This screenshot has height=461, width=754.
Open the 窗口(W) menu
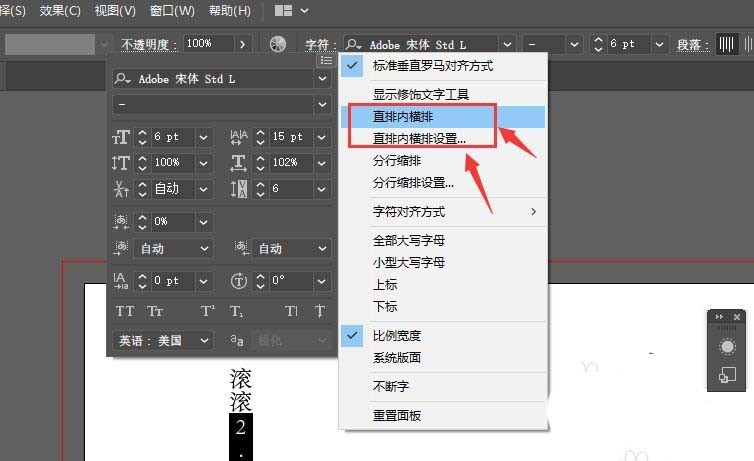pyautogui.click(x=172, y=11)
